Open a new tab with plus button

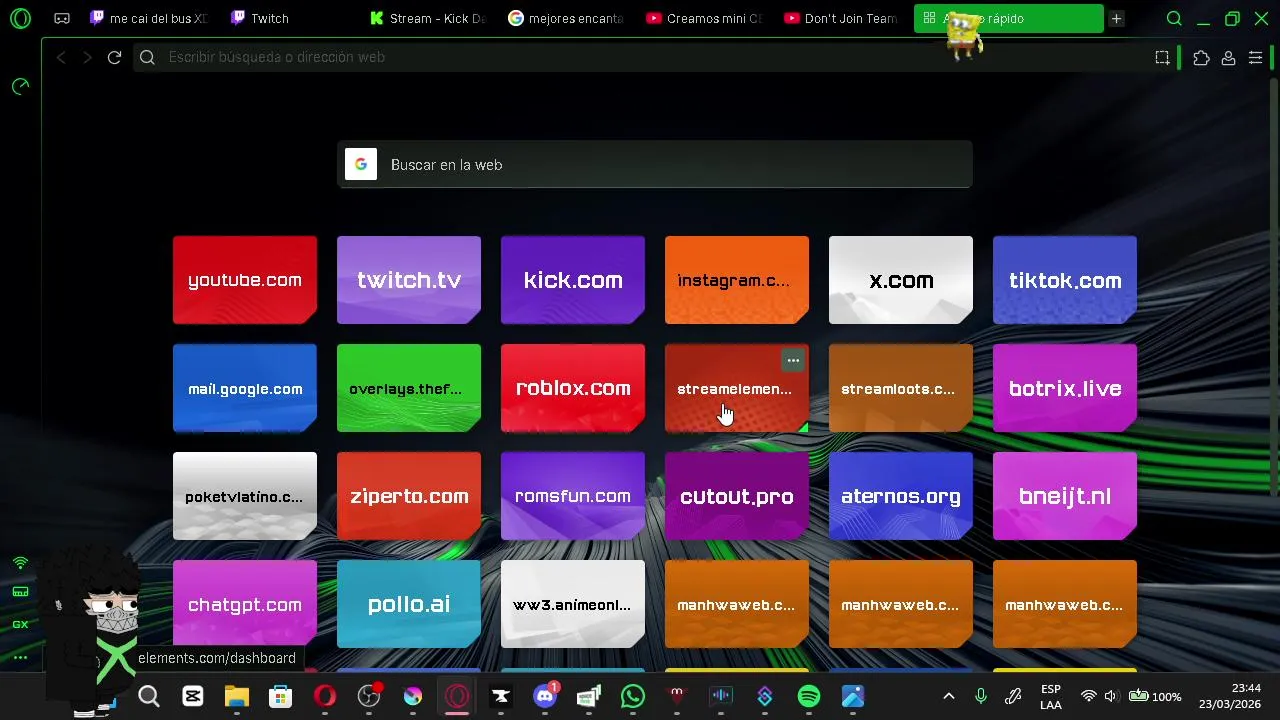pyautogui.click(x=1116, y=18)
